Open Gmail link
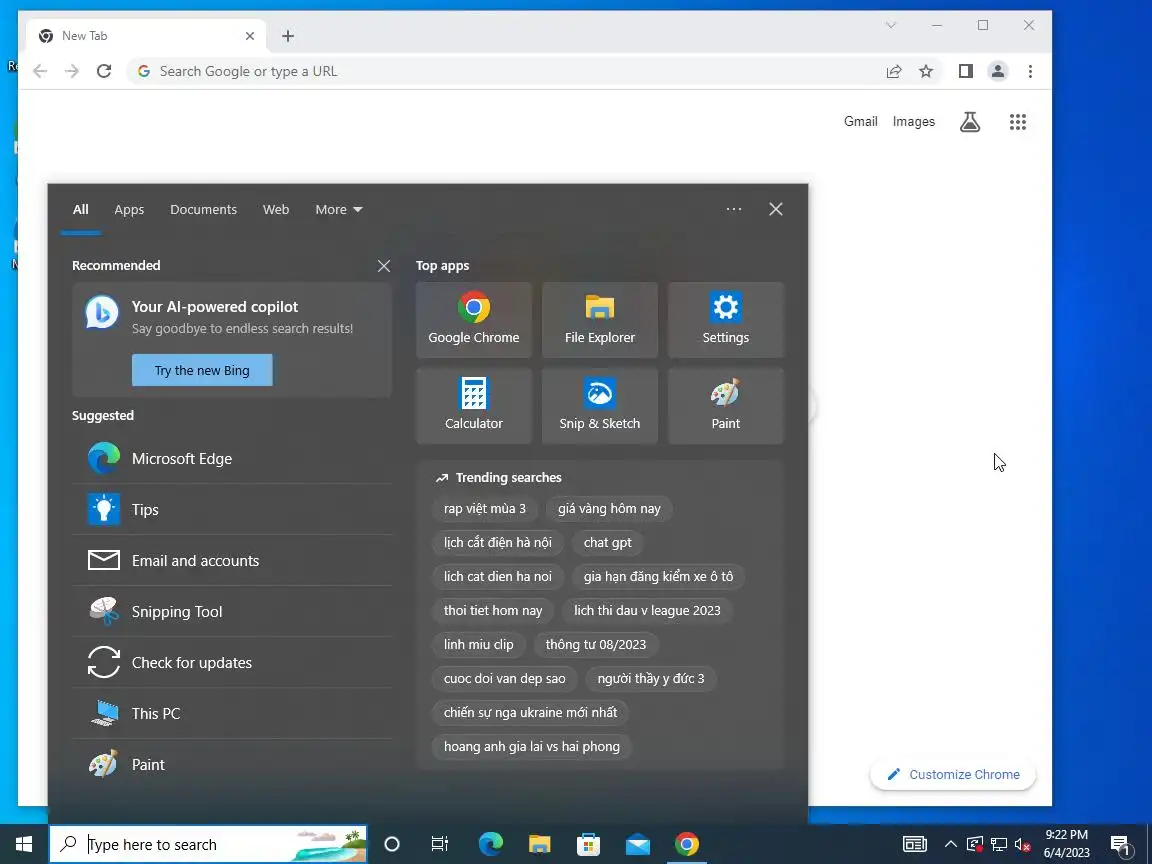The height and width of the screenshot is (864, 1152). (860, 121)
